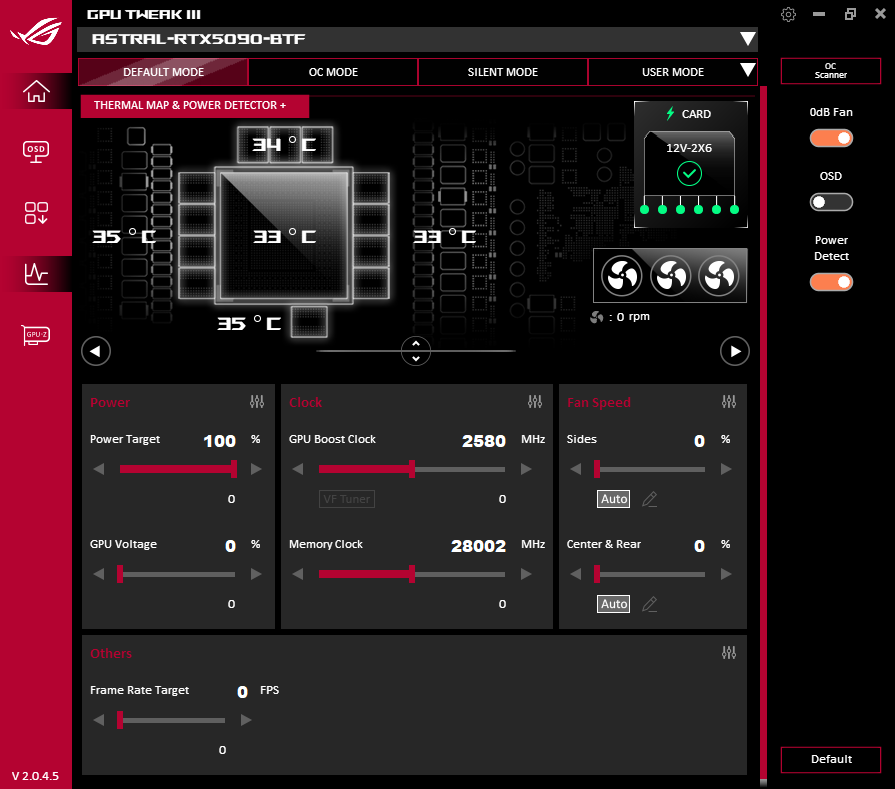The height and width of the screenshot is (789, 895).
Task: Open the settings gear icon
Action: pos(788,14)
